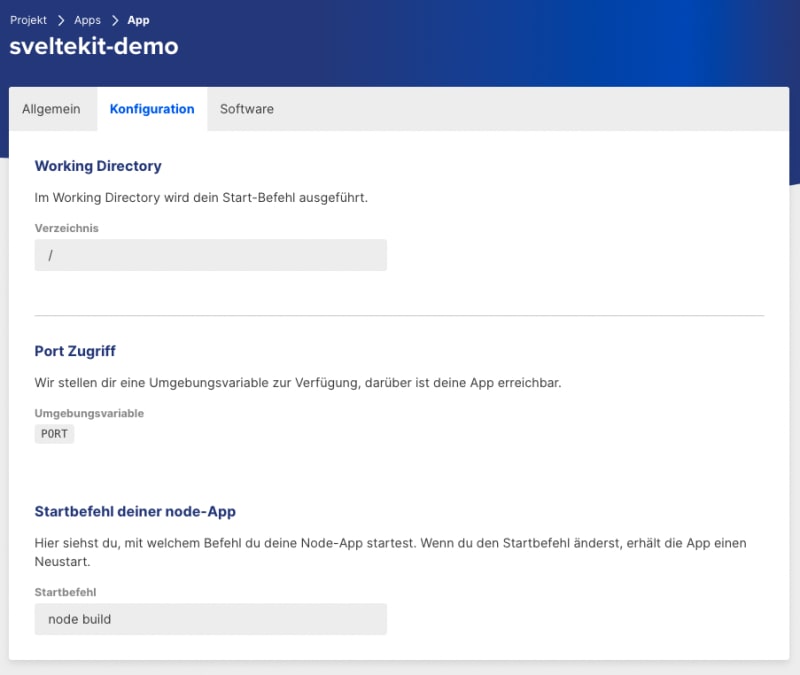Screen dimensions: 800x675
Task: Click the sveltekit-demo page title
Action: 94,46
